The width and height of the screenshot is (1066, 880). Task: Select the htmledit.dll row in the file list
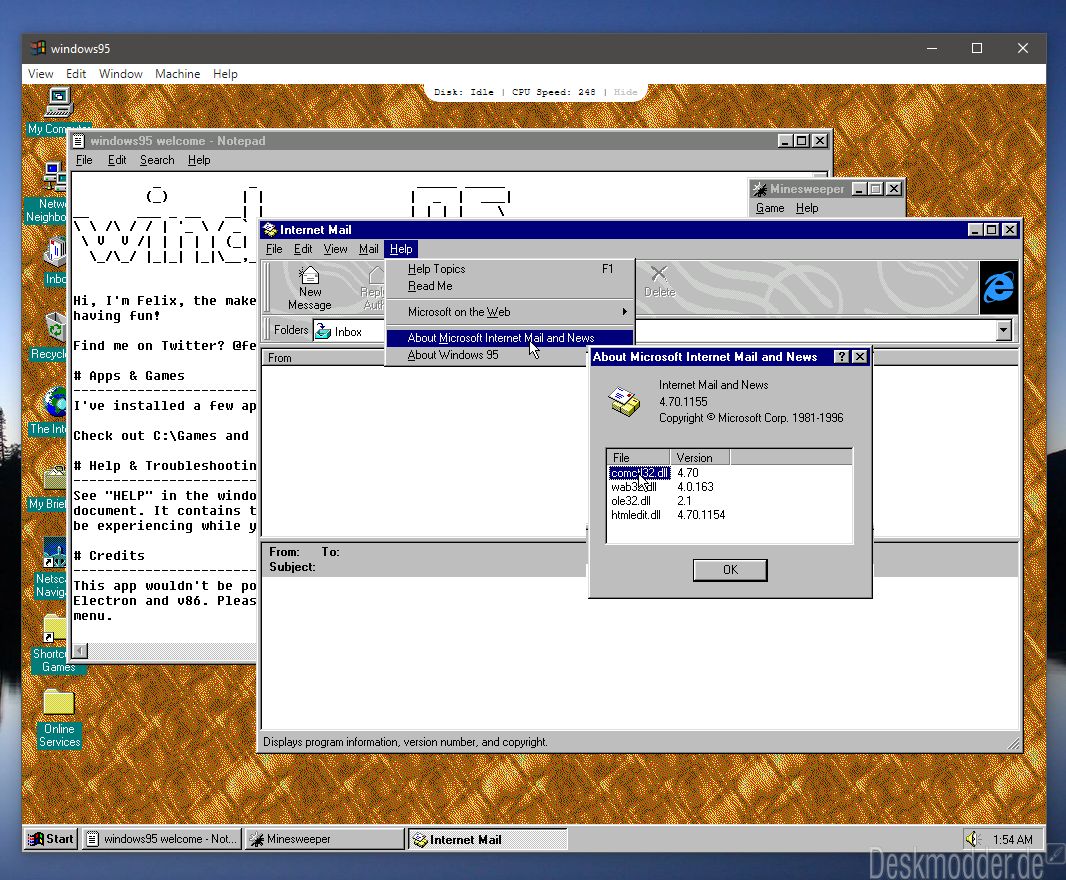tap(636, 515)
